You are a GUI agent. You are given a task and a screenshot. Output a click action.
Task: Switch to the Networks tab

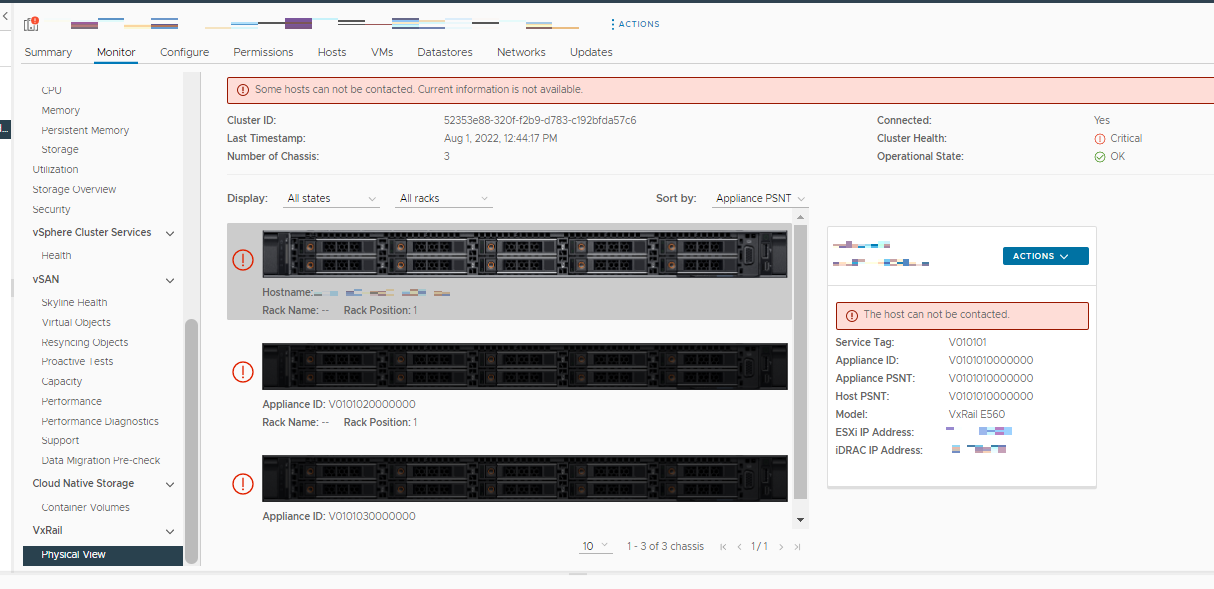click(521, 52)
